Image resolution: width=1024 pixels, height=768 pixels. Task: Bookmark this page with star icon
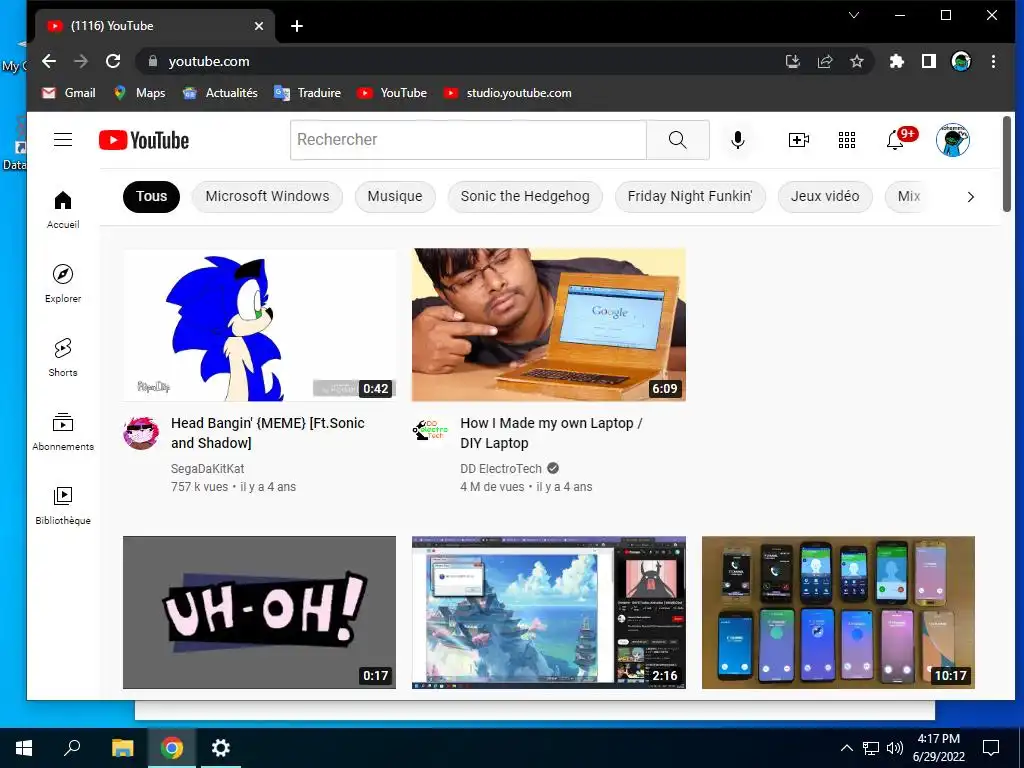point(857,61)
